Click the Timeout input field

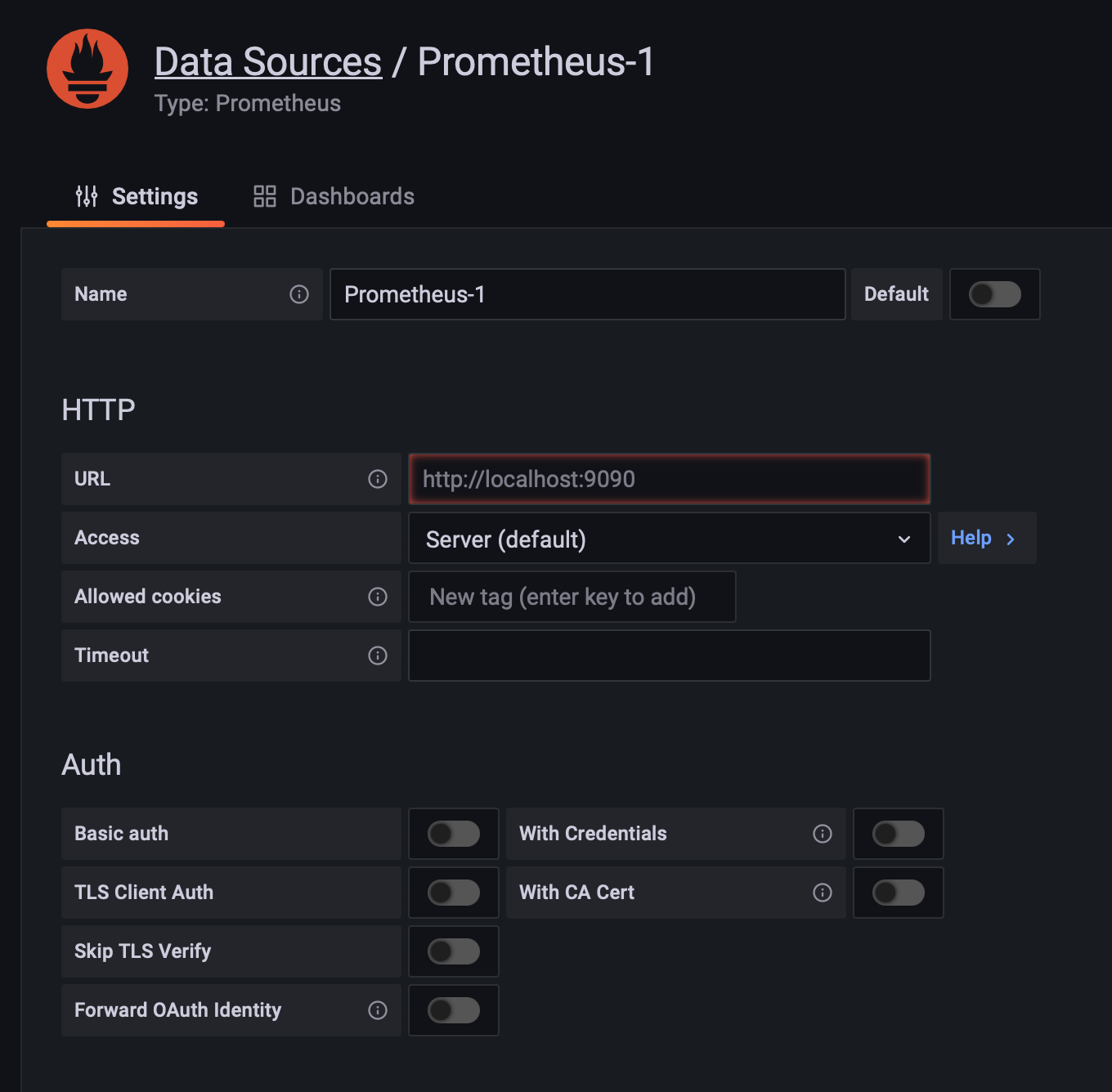pyautogui.click(x=670, y=656)
